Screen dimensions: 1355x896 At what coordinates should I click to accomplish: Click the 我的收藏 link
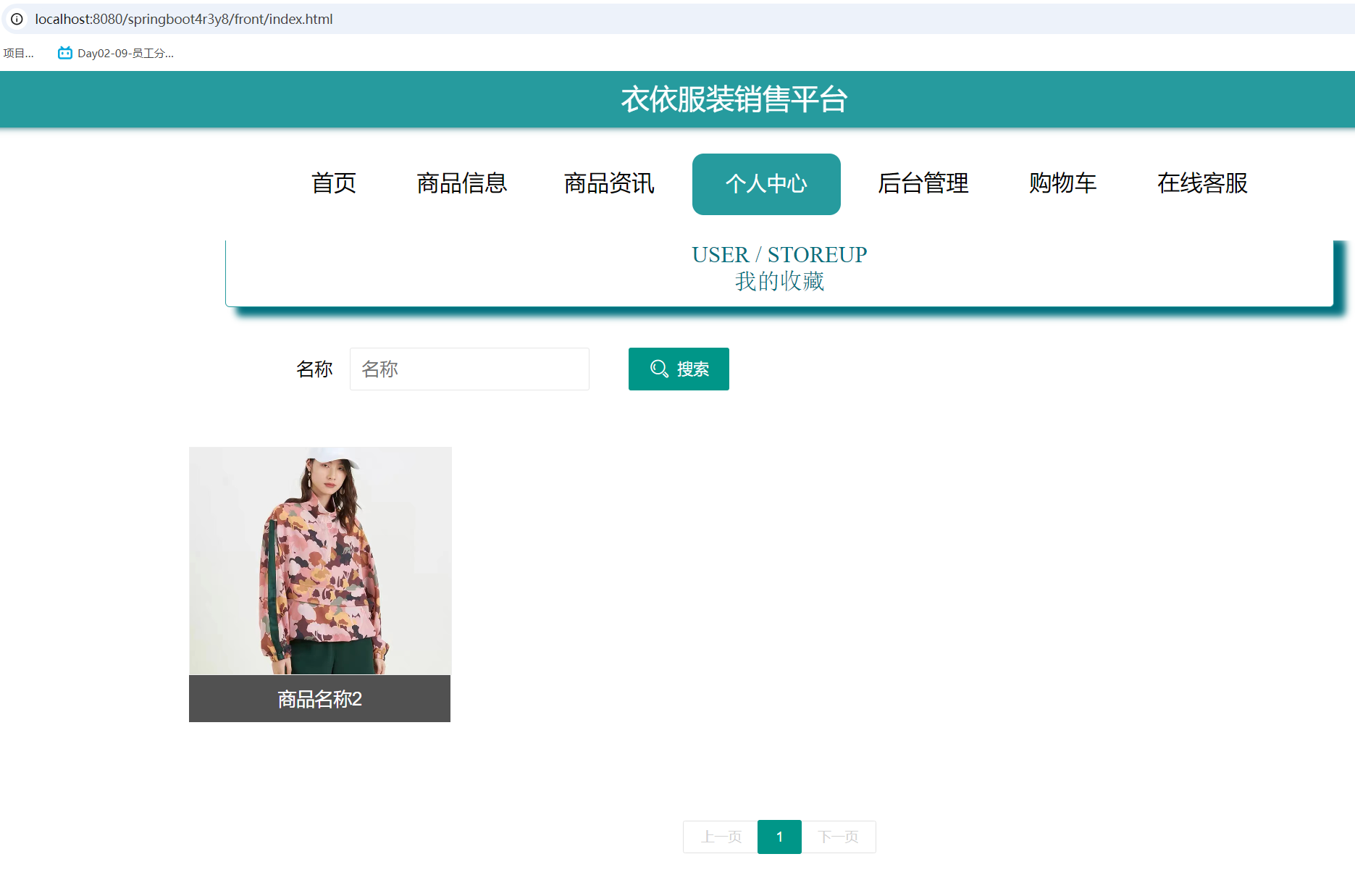(779, 282)
